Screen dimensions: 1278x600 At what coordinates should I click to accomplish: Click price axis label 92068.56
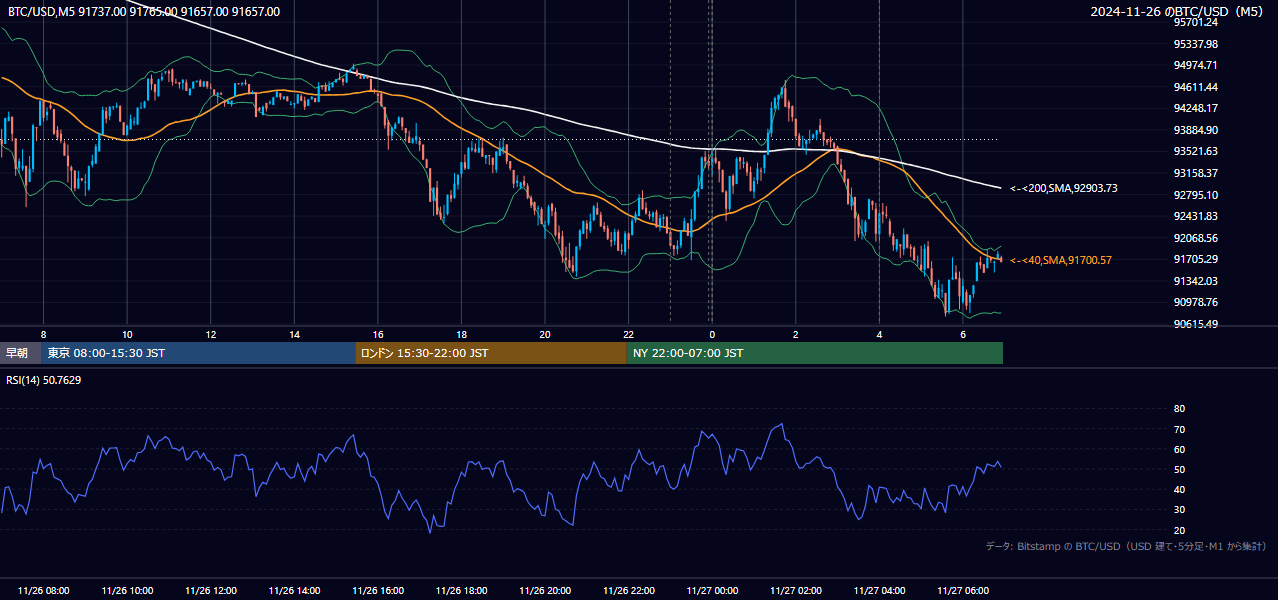tap(1195, 238)
